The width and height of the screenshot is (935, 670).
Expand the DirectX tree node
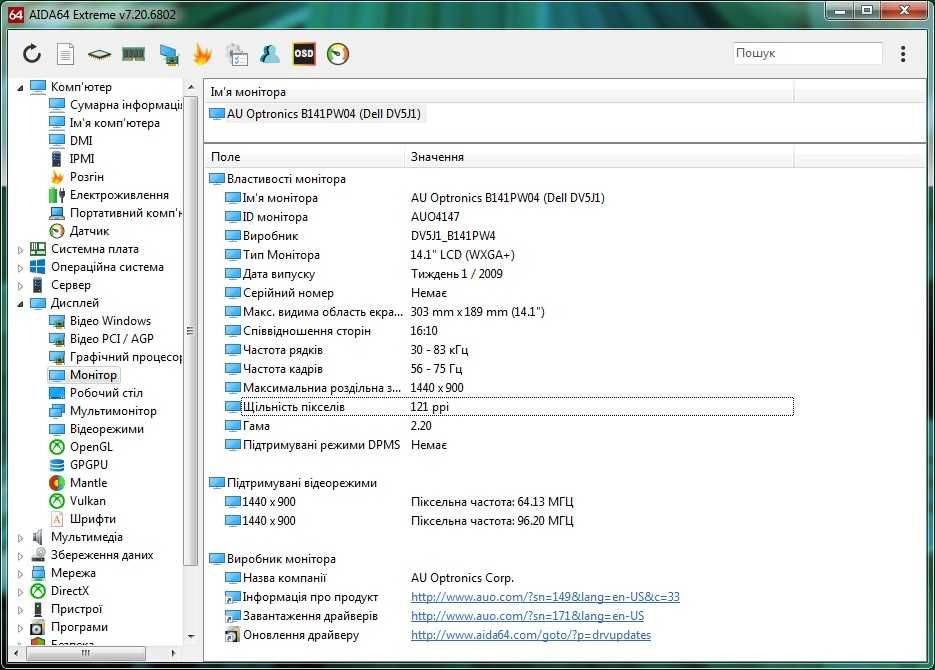(x=20, y=591)
